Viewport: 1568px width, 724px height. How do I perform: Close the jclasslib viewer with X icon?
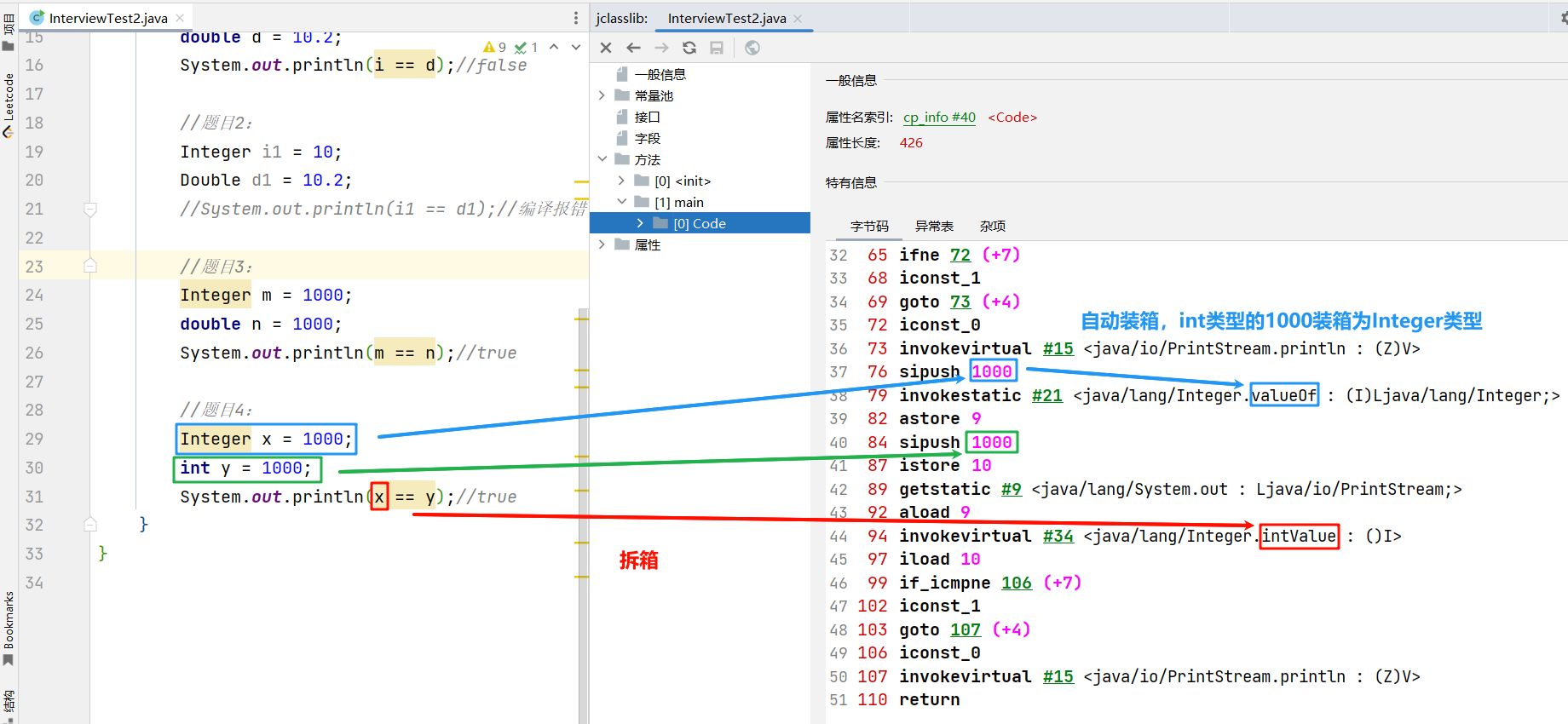[606, 48]
